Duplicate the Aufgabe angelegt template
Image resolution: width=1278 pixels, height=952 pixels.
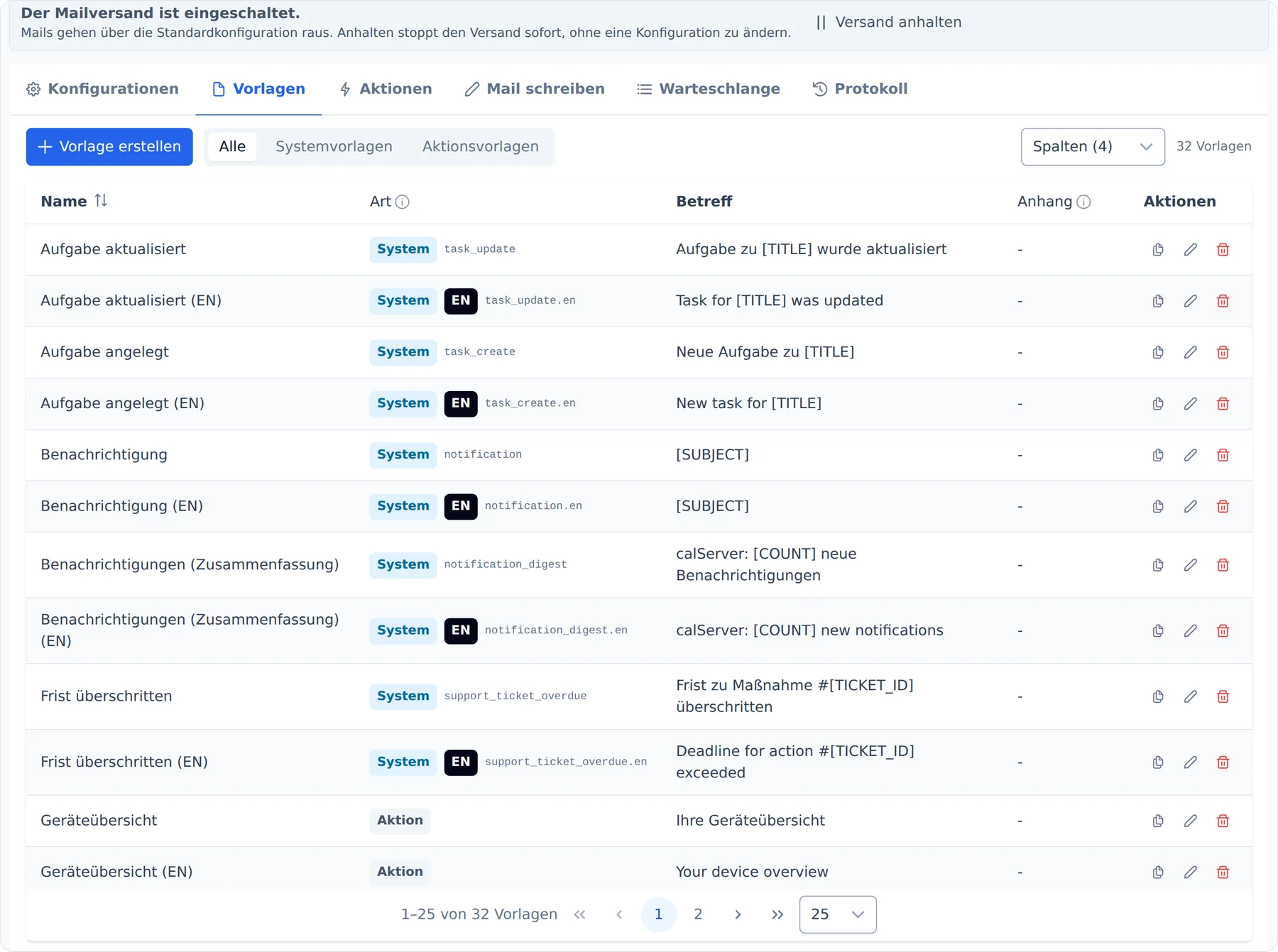pos(1158,352)
